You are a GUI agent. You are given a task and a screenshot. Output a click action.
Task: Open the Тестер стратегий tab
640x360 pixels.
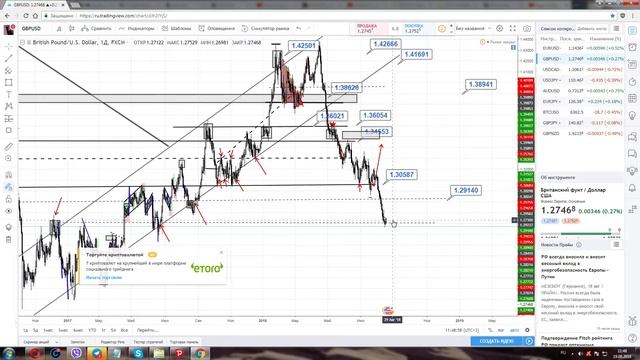pos(148,342)
